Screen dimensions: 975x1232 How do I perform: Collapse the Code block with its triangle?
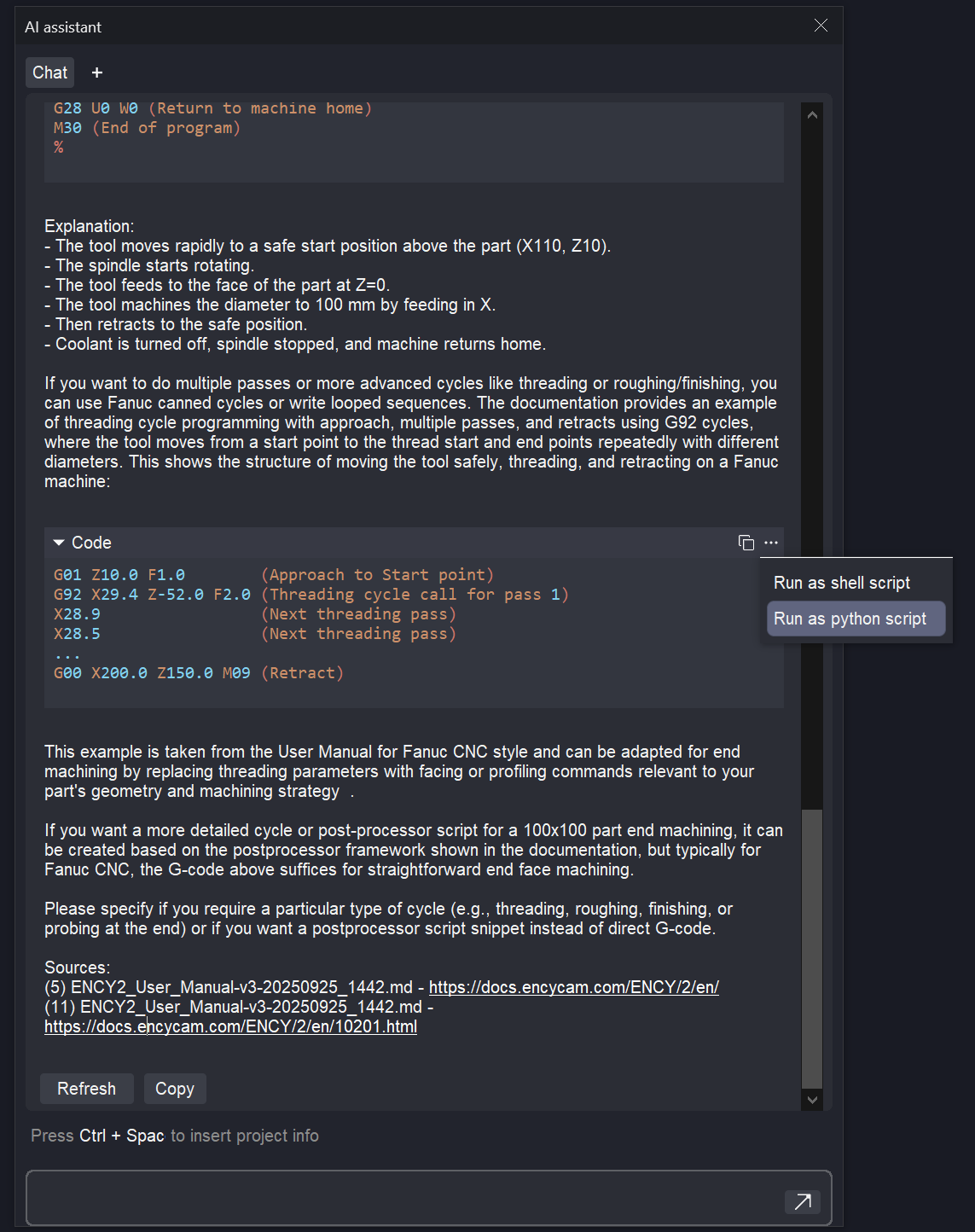click(x=59, y=543)
